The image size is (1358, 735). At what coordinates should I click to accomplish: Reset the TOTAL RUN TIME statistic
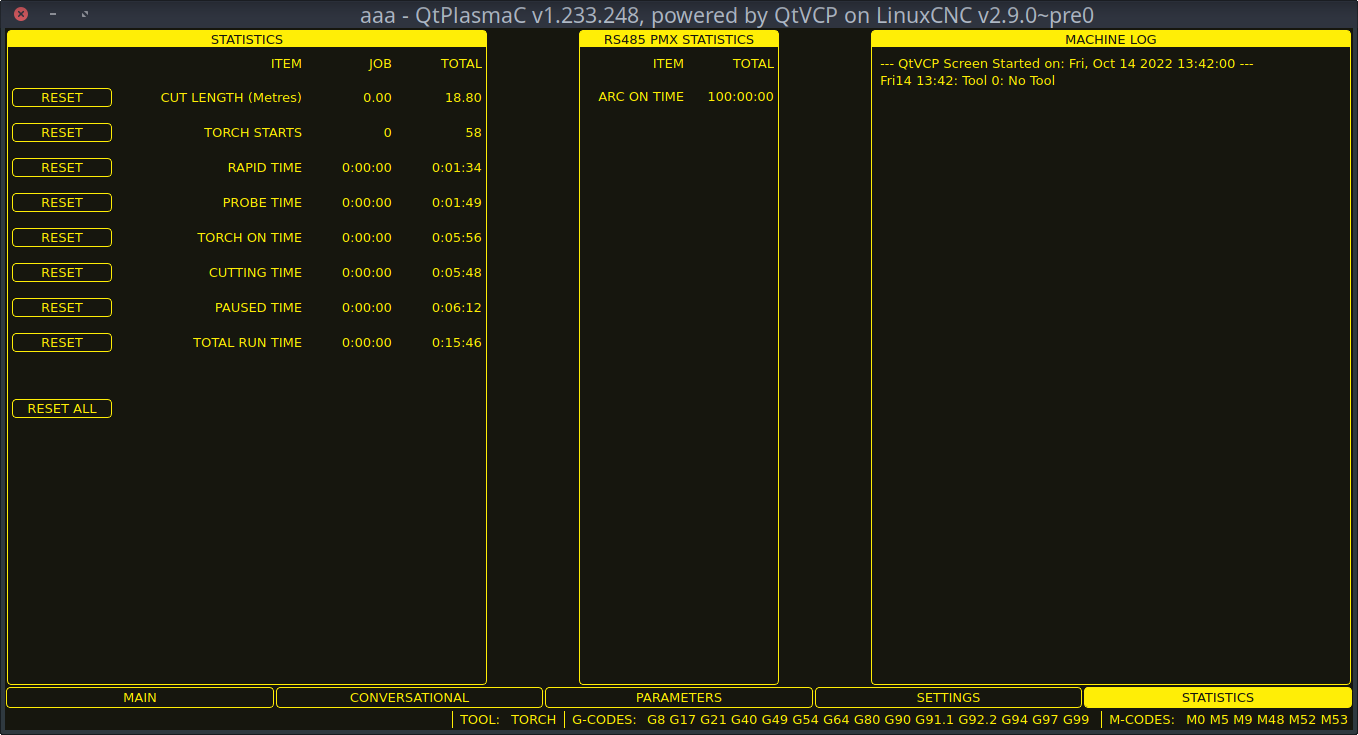click(61, 342)
